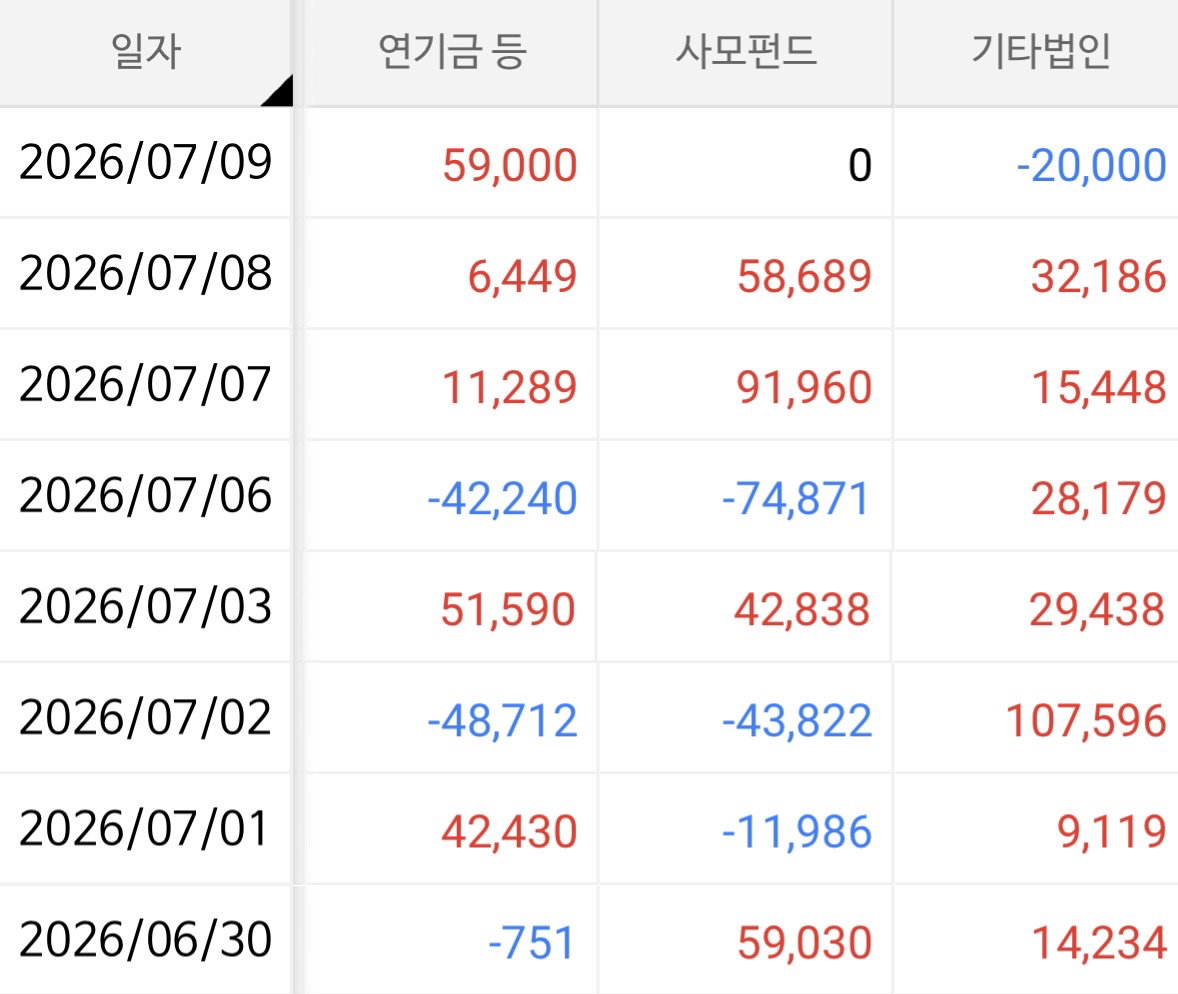
Task: Click the 59,000 pension fund value
Action: [509, 165]
